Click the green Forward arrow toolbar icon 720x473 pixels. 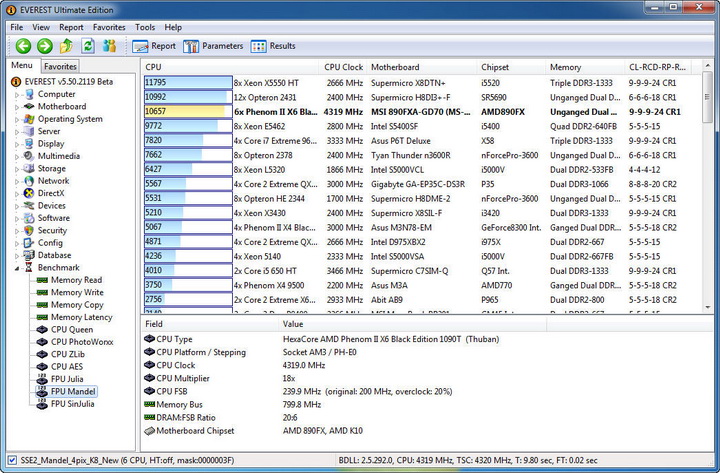pyautogui.click(x=45, y=46)
